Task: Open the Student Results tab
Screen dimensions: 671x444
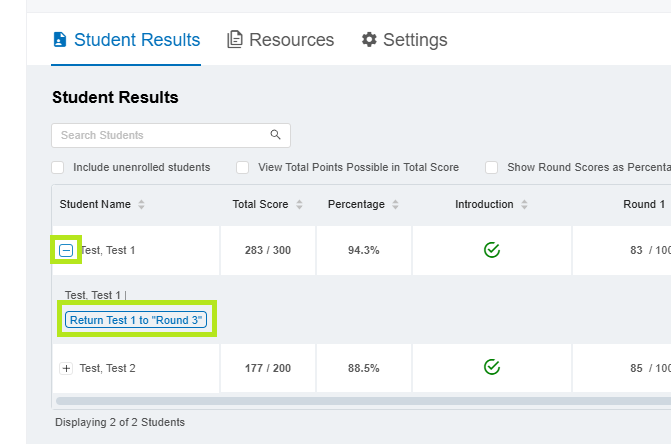Action: pyautogui.click(x=126, y=40)
